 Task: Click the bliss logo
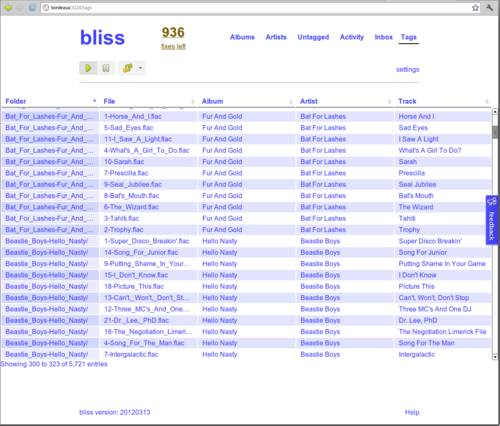tap(102, 38)
